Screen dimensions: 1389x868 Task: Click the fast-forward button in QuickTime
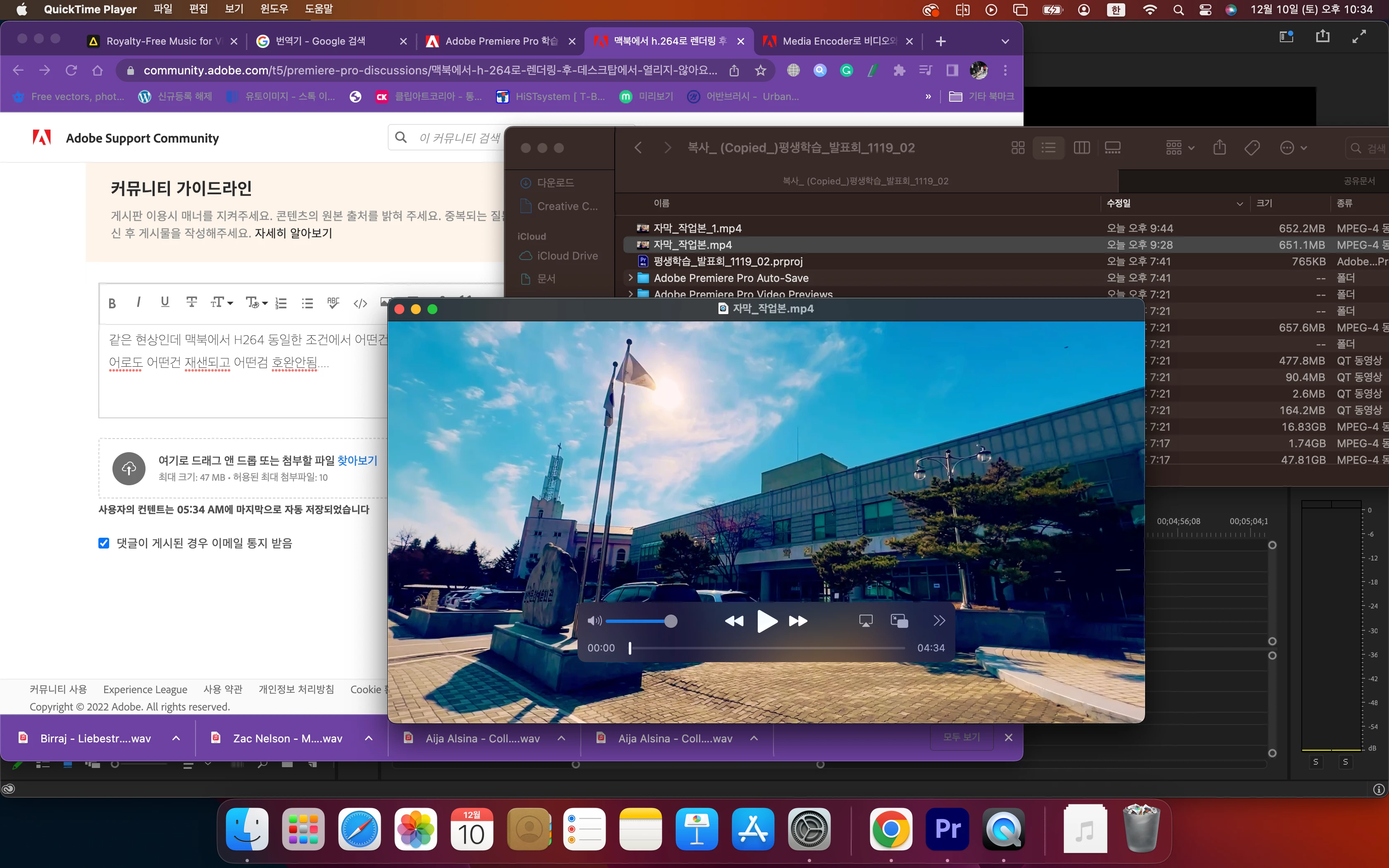click(798, 621)
